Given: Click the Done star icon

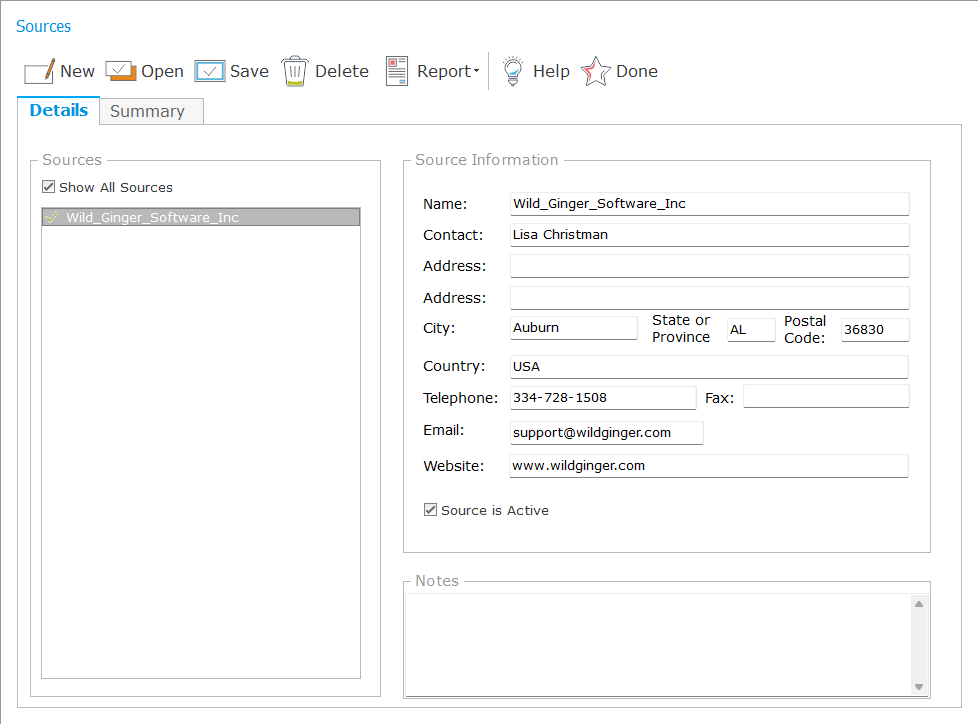Looking at the screenshot, I should (596, 71).
